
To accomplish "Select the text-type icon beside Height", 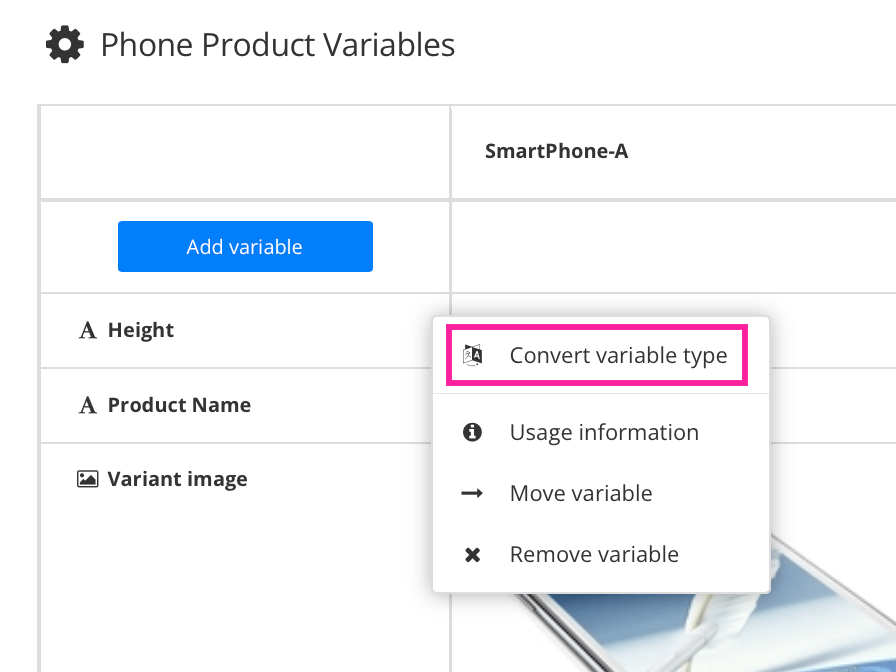I will (88, 329).
